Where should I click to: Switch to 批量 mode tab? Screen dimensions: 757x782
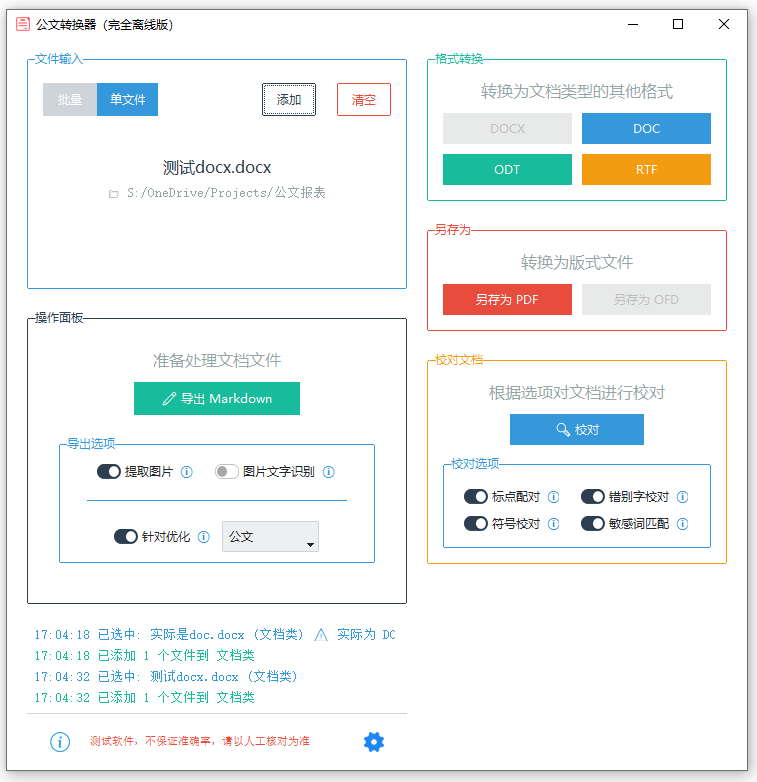tap(70, 100)
